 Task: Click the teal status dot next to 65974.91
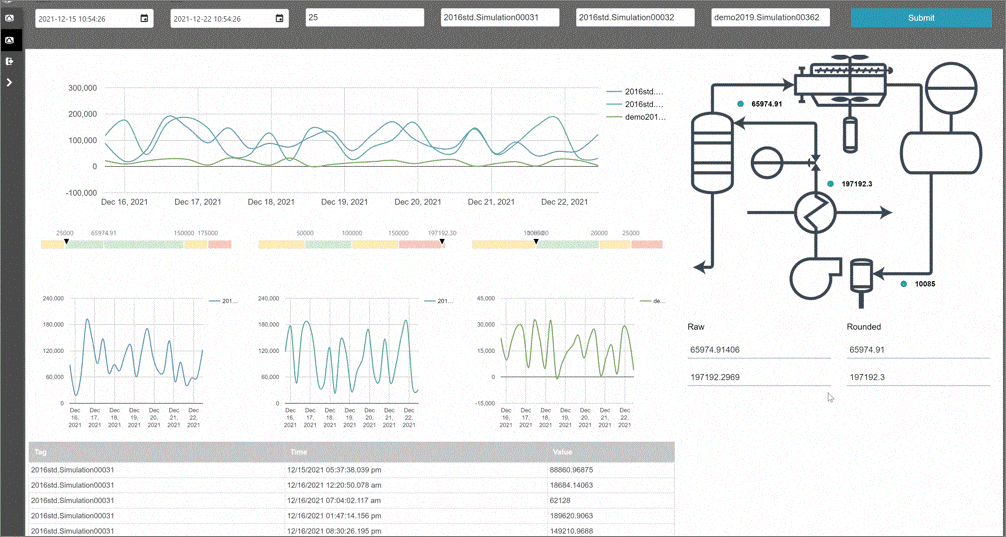740,103
